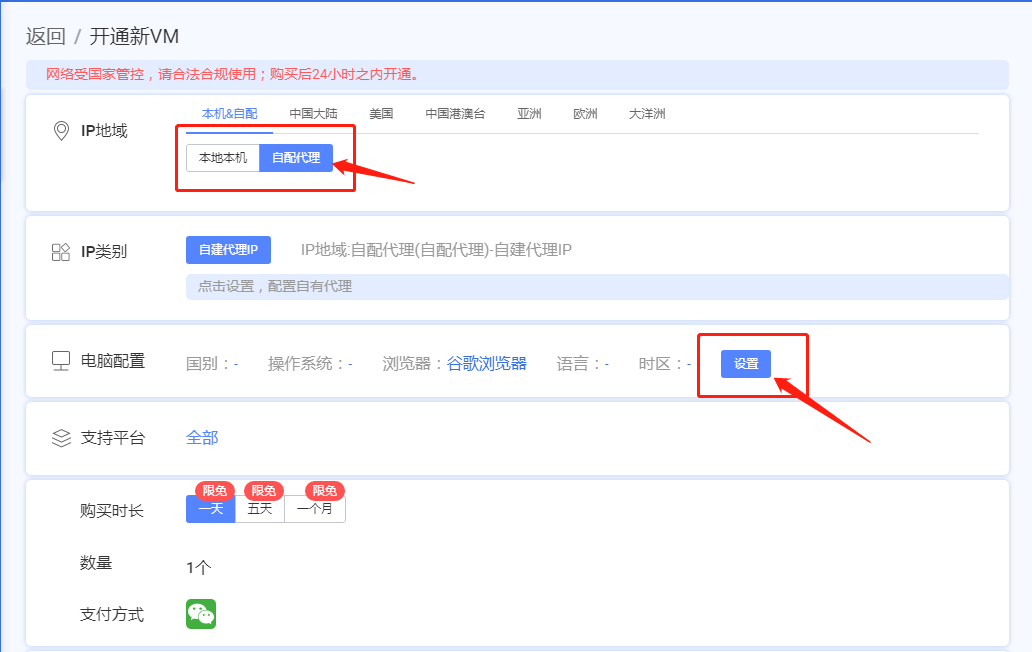Viewport: 1032px width, 652px height.
Task: Click the 返回 back link
Action: (45, 37)
